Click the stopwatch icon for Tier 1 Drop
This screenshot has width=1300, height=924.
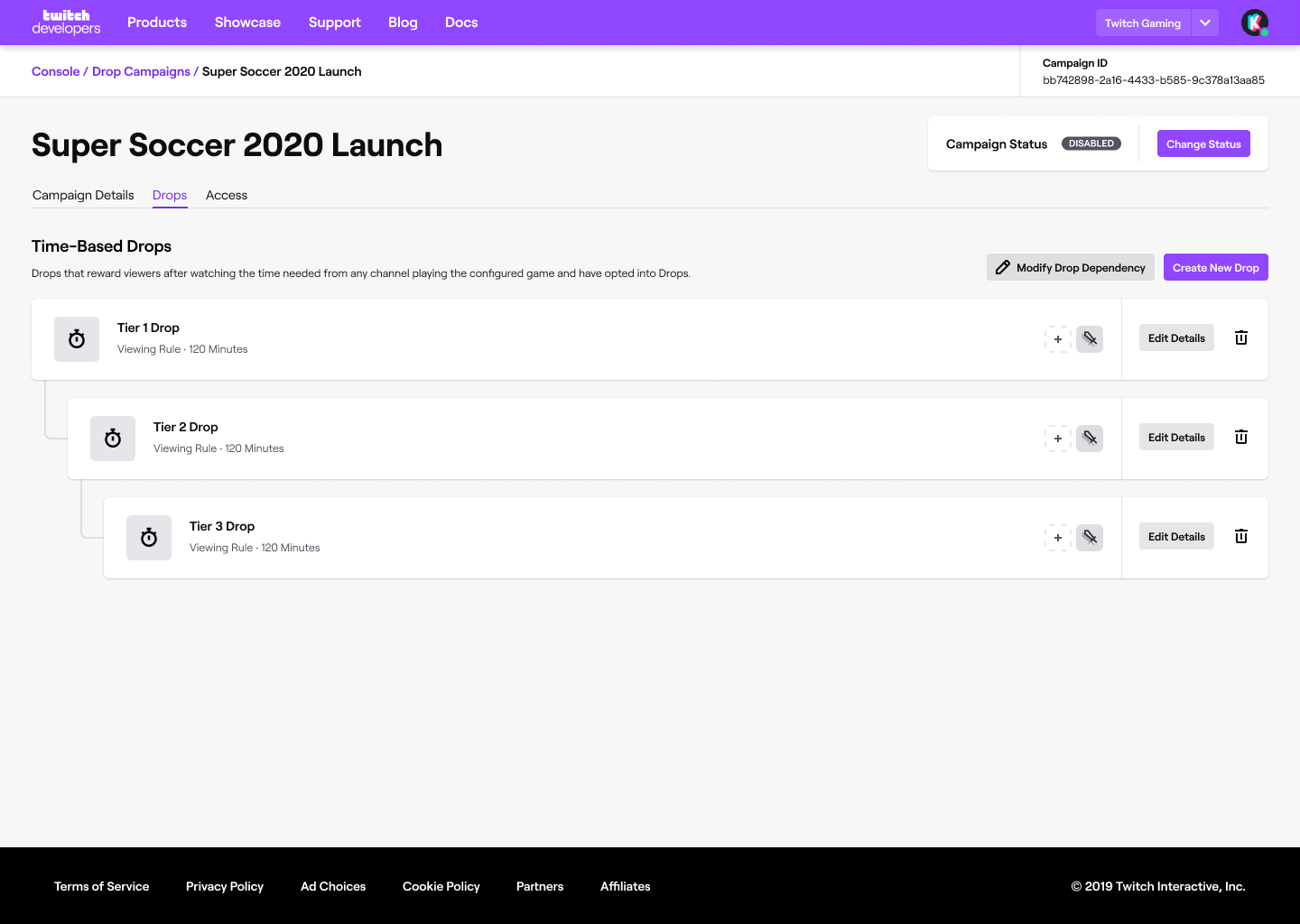pos(76,338)
